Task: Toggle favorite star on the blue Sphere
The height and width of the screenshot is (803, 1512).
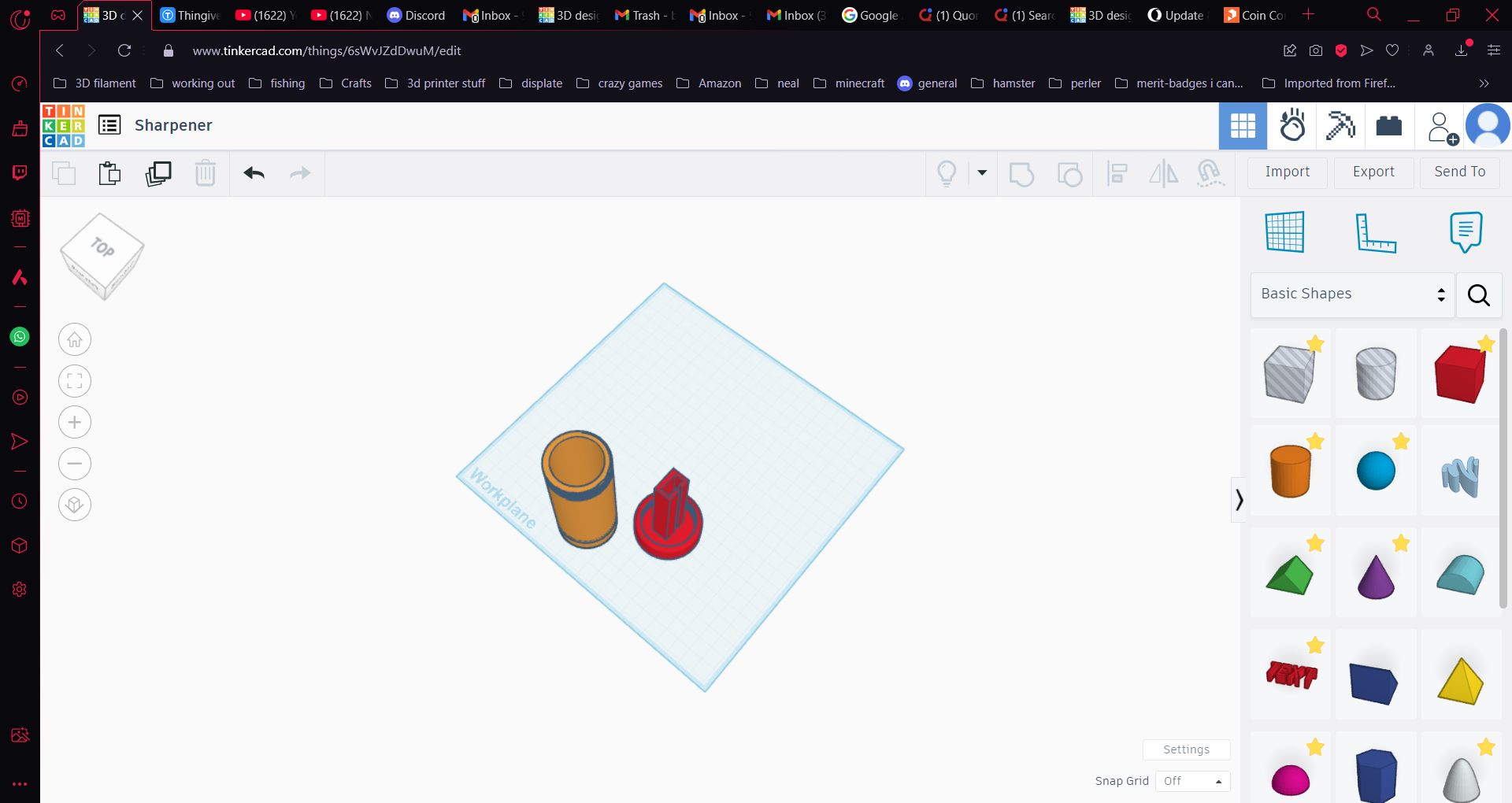Action: click(1400, 441)
